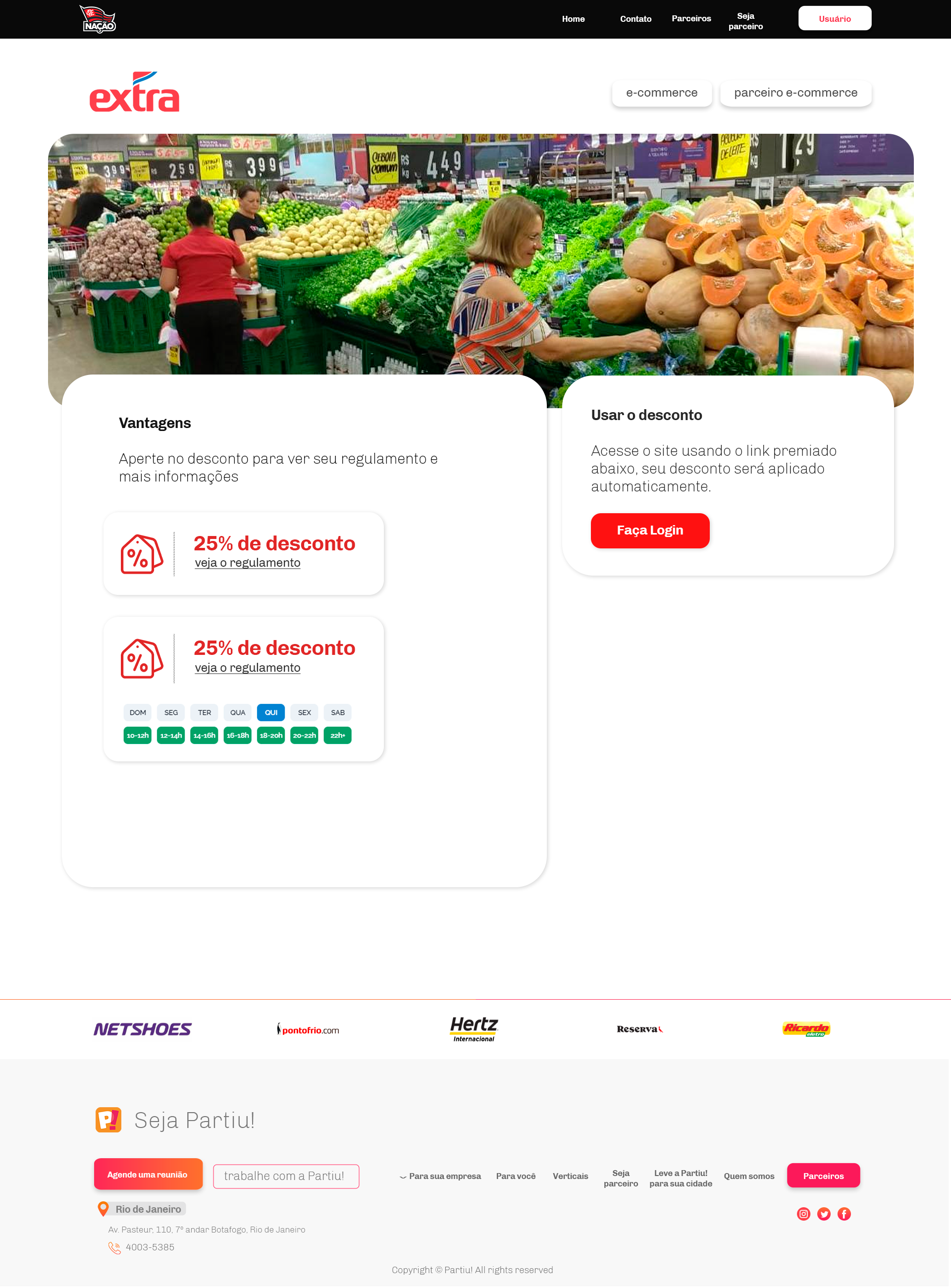Open the Usuário dropdown button

834,18
